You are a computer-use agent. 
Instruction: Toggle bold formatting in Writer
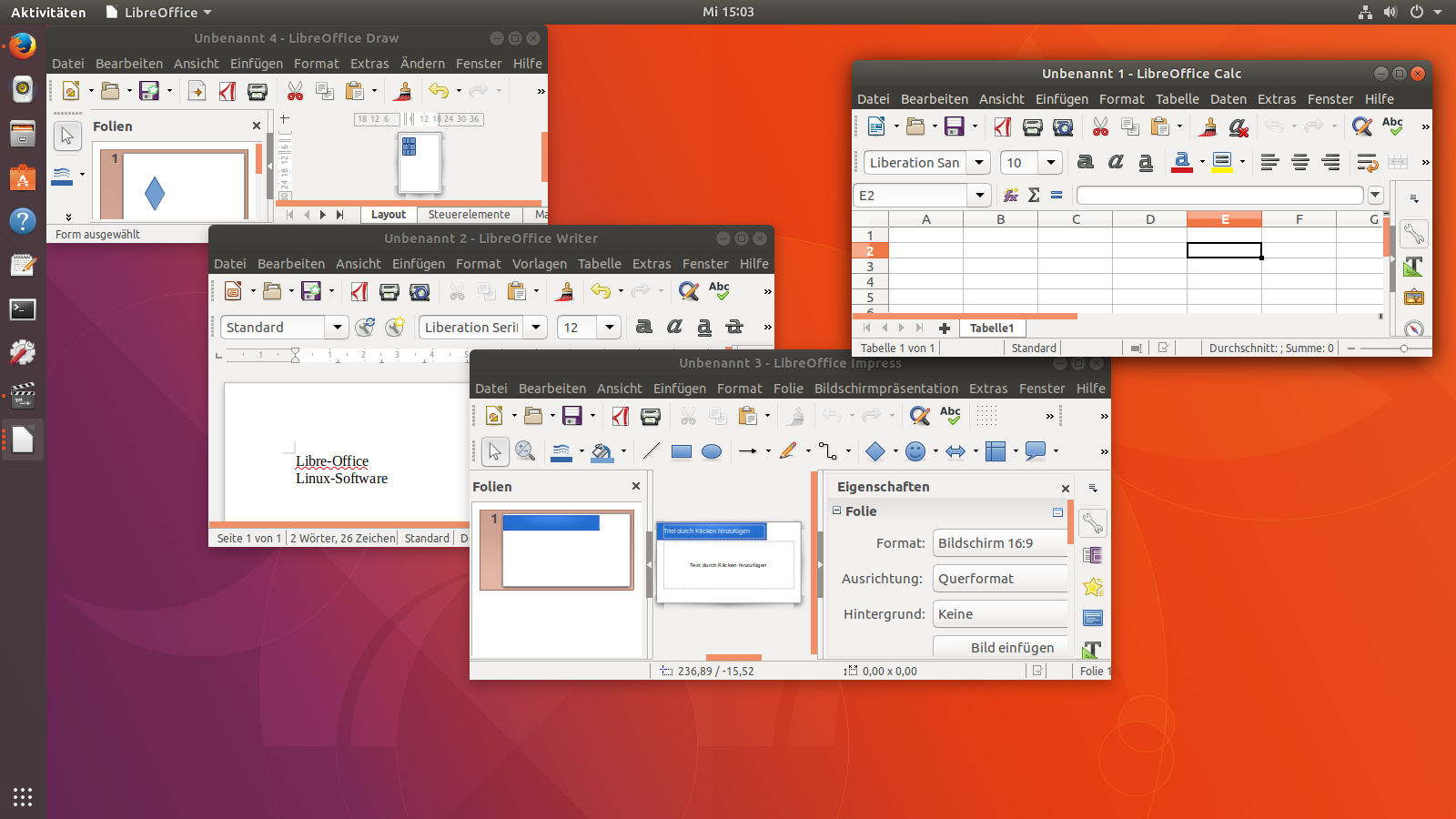pyautogui.click(x=644, y=327)
